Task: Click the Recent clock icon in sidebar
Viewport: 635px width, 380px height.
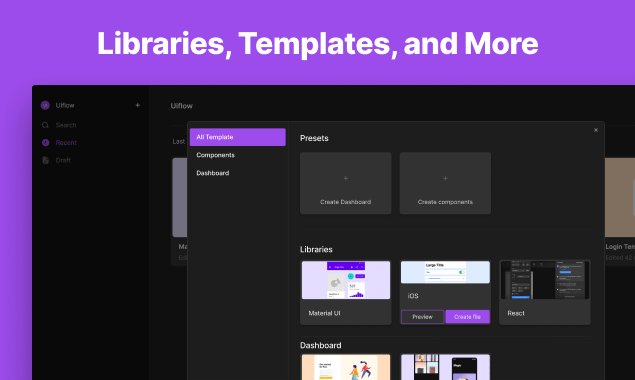Action: click(45, 143)
